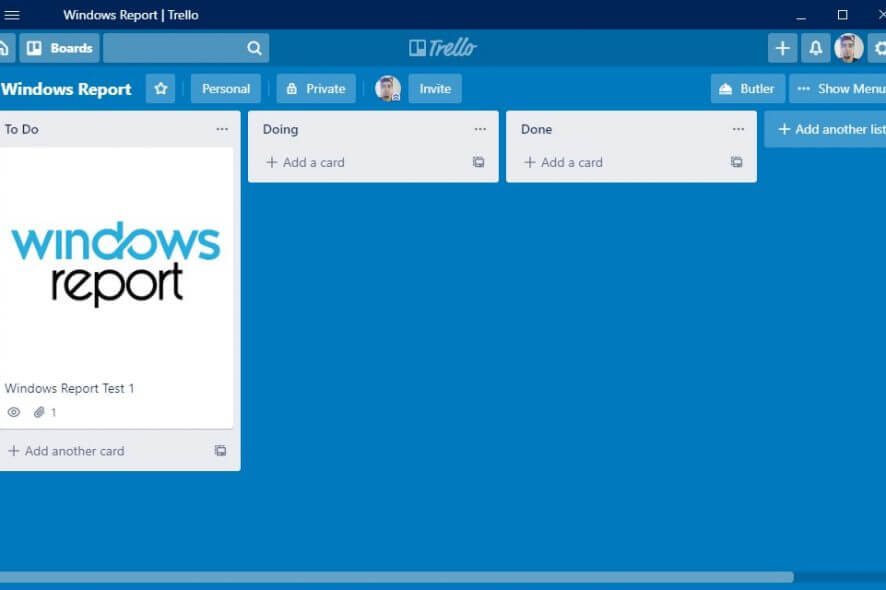
Task: Open the Boards menu
Action: (60, 48)
